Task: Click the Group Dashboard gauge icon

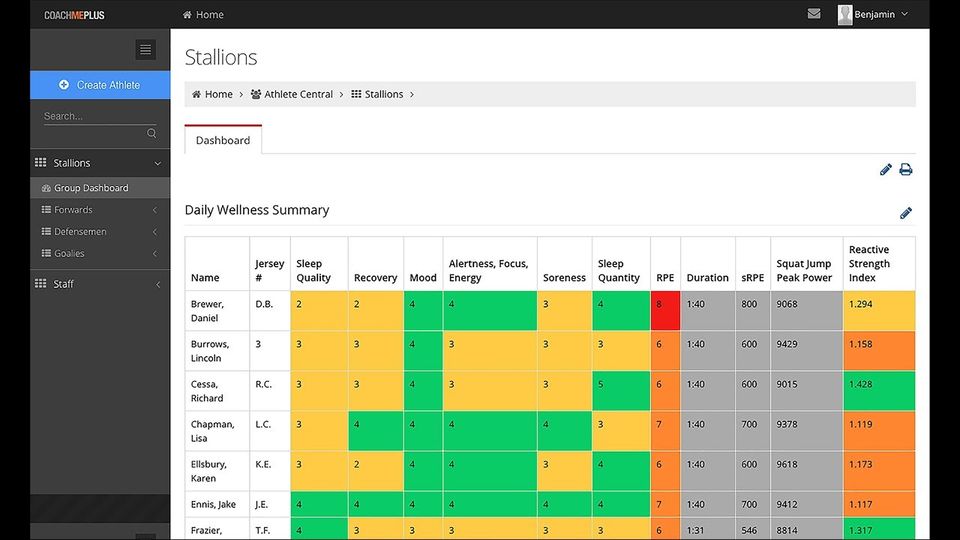Action: (46, 188)
